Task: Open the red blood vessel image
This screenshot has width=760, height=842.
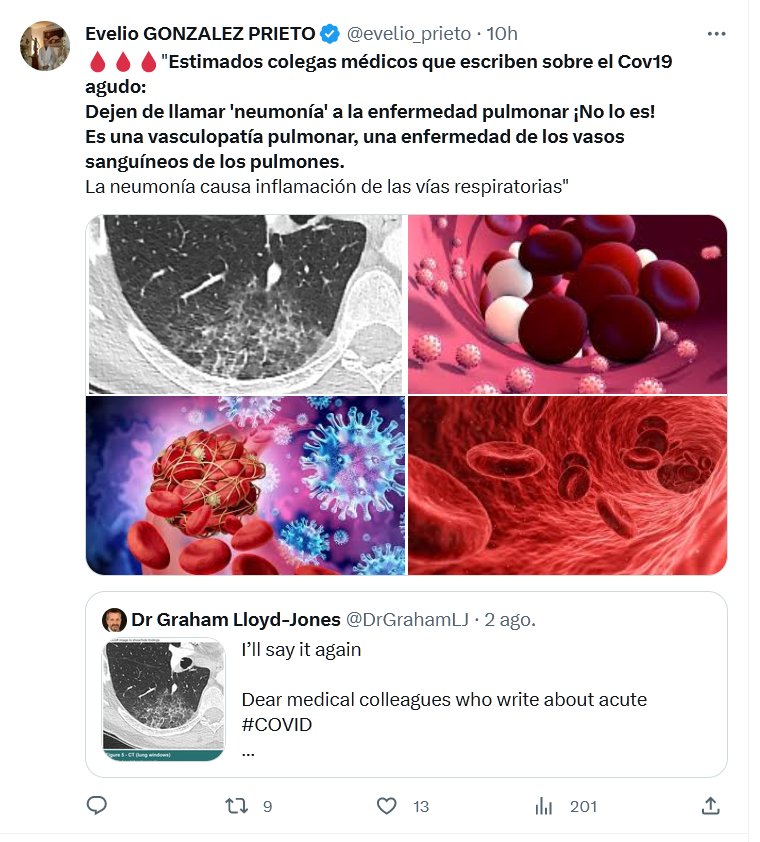Action: click(567, 485)
